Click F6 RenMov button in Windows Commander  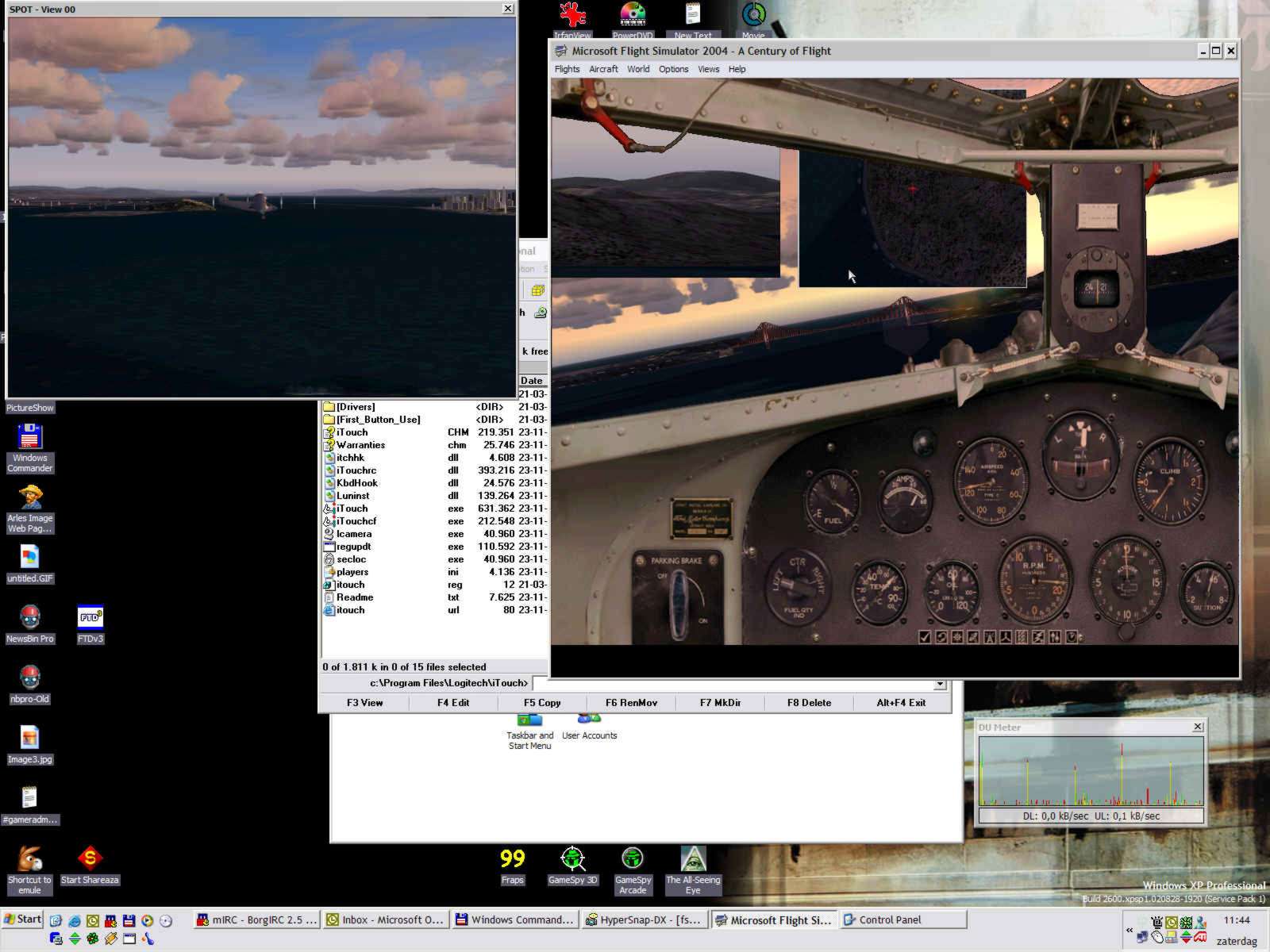pyautogui.click(x=631, y=703)
